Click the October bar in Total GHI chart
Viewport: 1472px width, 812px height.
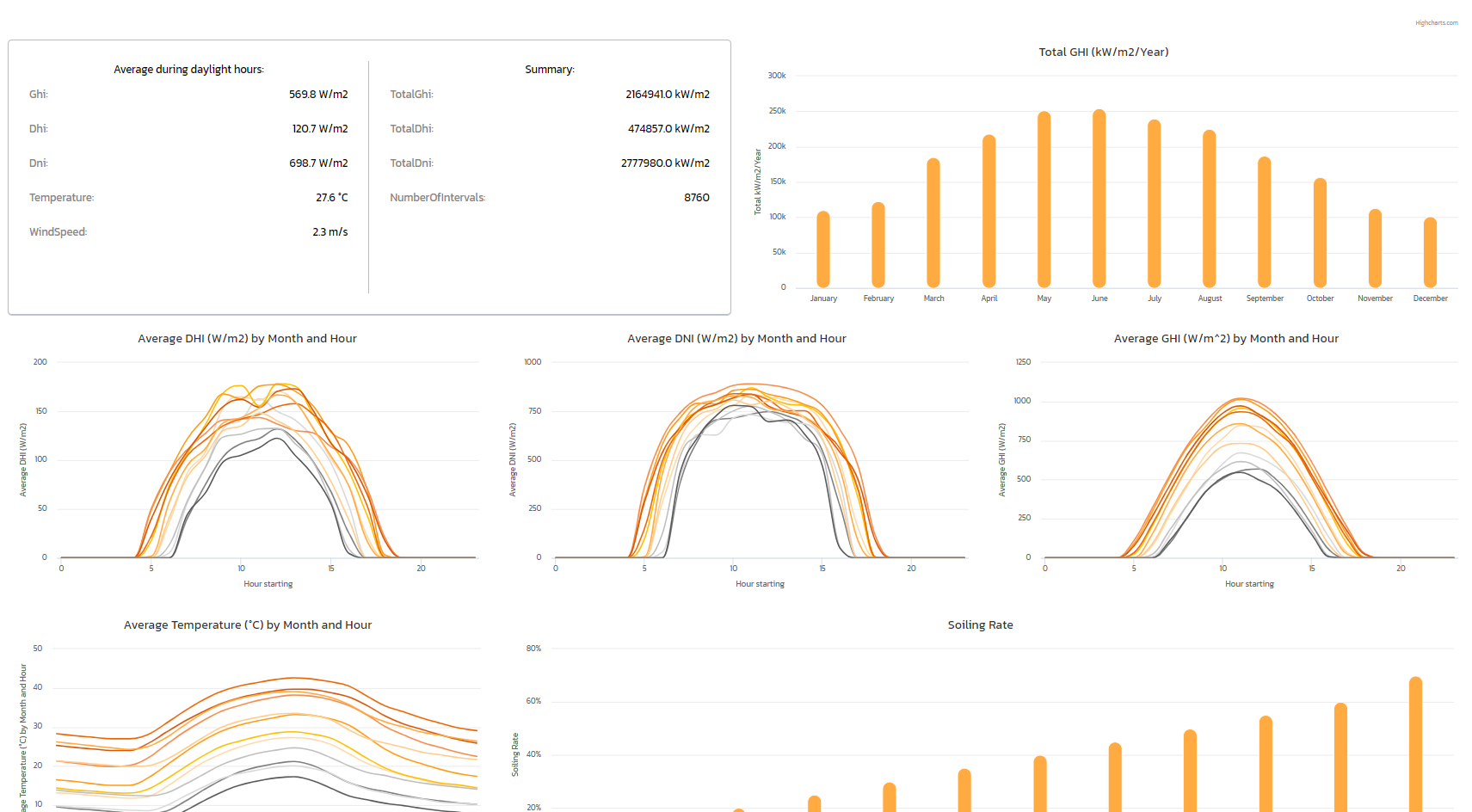coord(1320,233)
